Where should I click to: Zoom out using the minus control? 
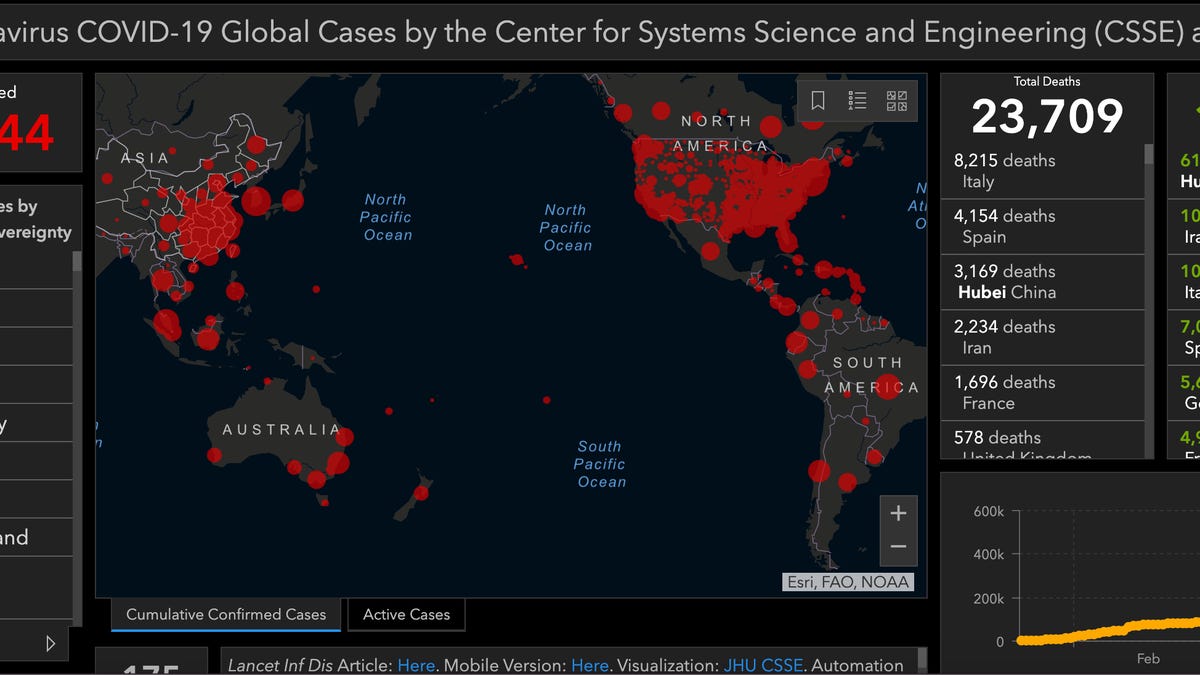898,547
